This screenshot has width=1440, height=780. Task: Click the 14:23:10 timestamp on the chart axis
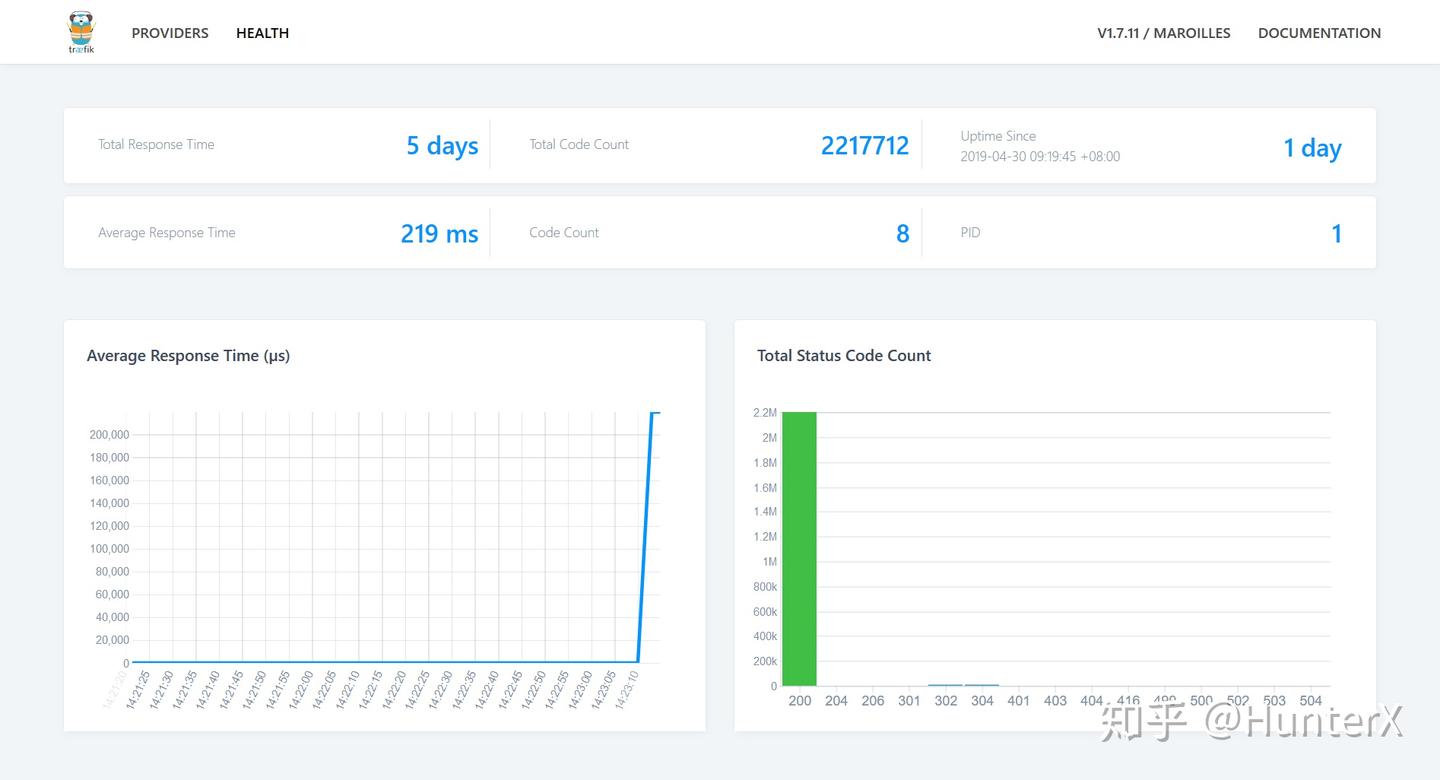point(629,690)
